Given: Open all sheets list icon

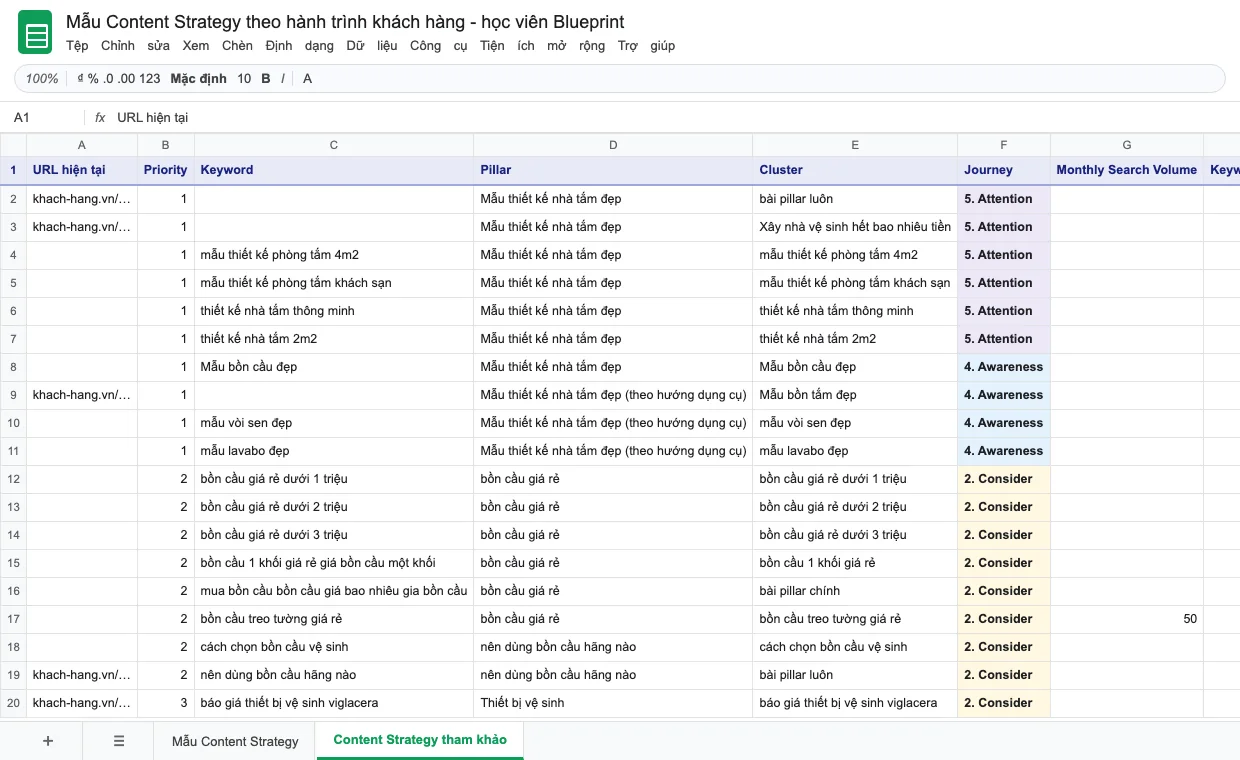Looking at the screenshot, I should [x=119, y=741].
